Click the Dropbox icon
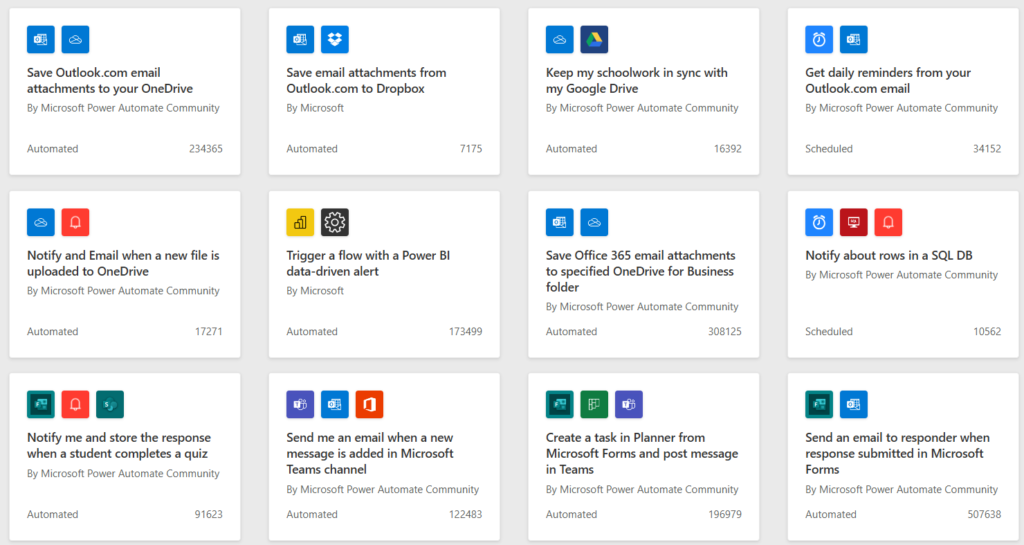The height and width of the screenshot is (545, 1024). (334, 39)
